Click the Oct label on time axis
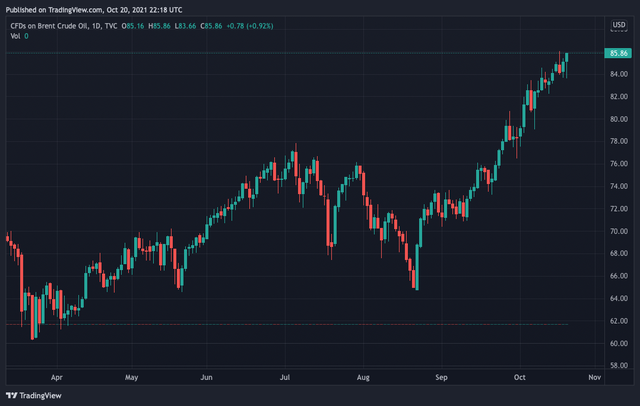 pos(520,377)
